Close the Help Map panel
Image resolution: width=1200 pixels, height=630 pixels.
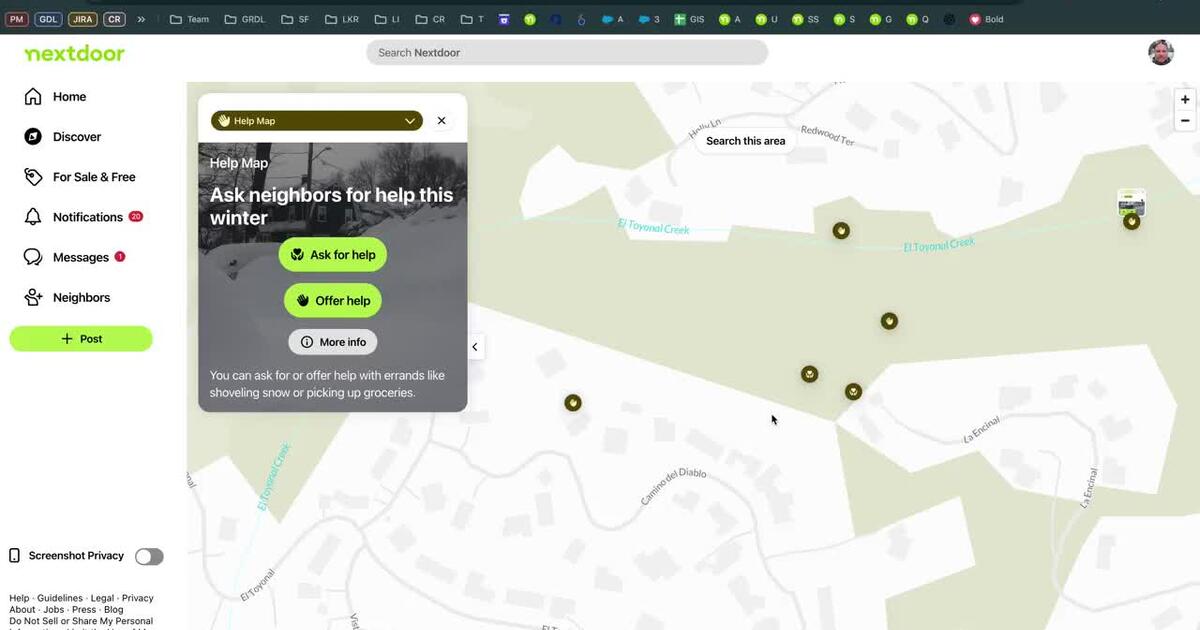pyautogui.click(x=441, y=121)
